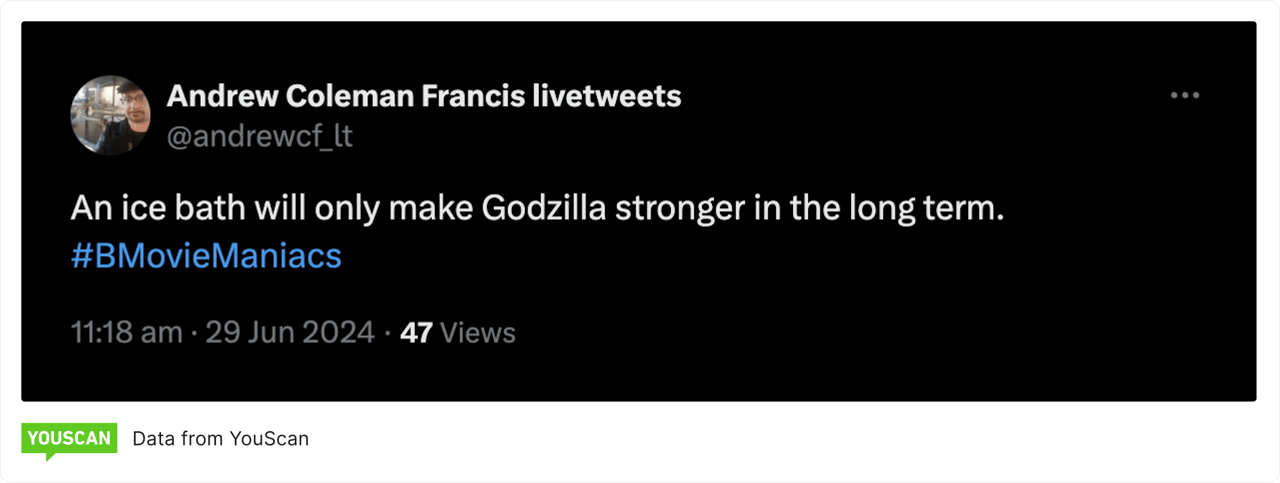Click "YouScan" in the footer caption text

[x=269, y=439]
